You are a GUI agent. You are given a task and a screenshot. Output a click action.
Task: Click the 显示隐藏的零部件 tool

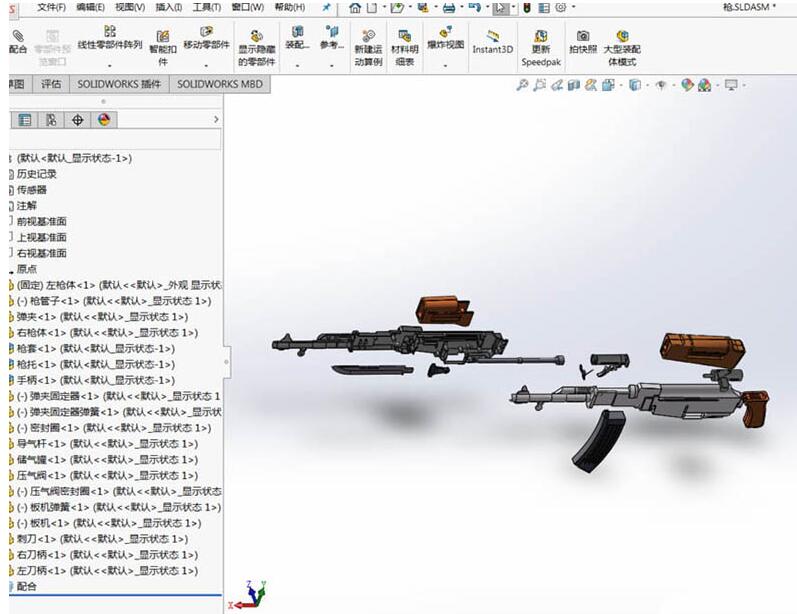point(257,48)
